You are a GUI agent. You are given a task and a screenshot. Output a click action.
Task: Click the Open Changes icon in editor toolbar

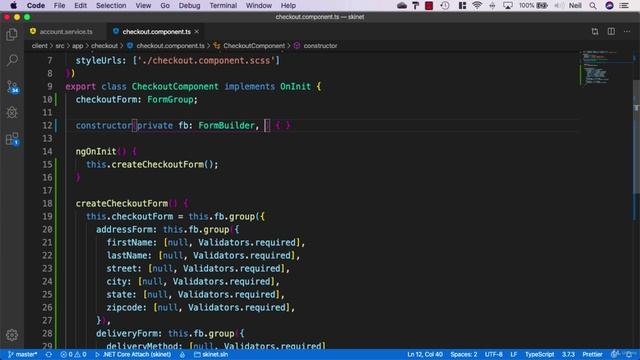(595, 31)
